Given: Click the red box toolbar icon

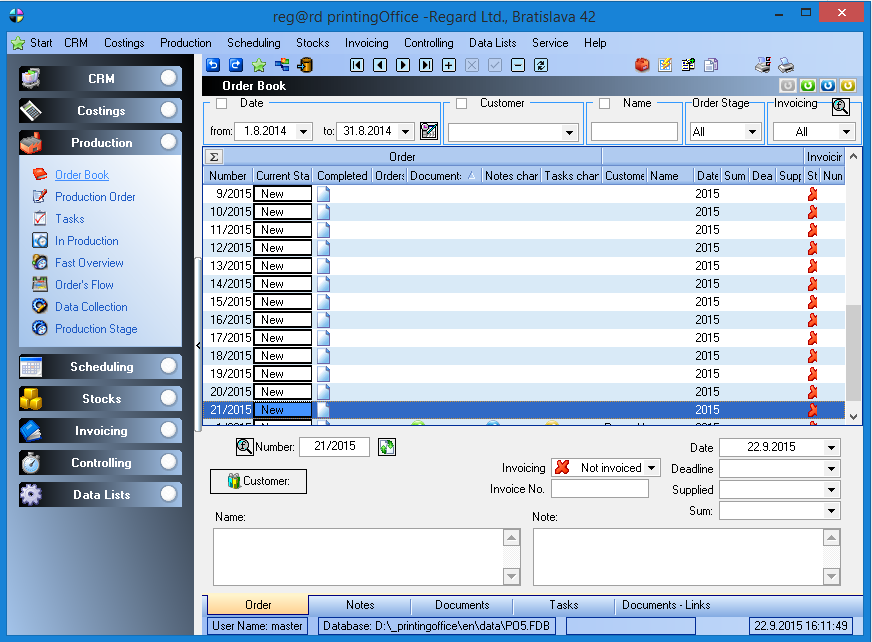Looking at the screenshot, I should [642, 65].
